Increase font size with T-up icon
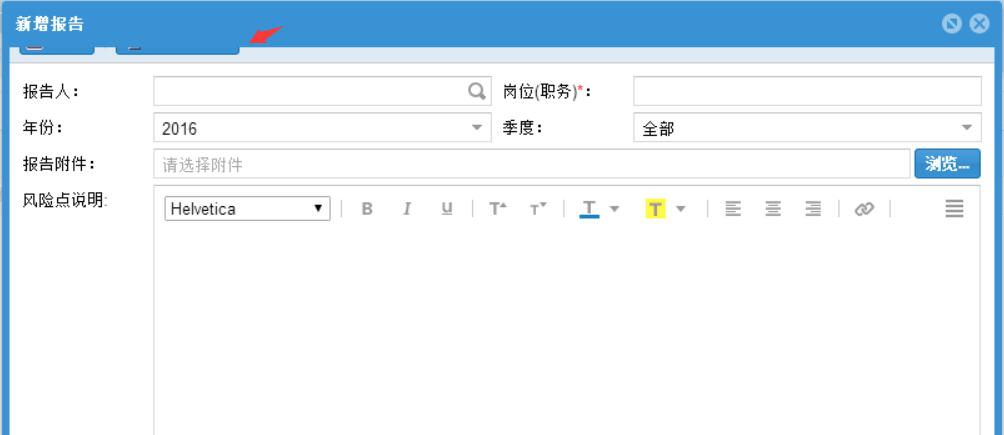The width and height of the screenshot is (1004, 435). [497, 209]
